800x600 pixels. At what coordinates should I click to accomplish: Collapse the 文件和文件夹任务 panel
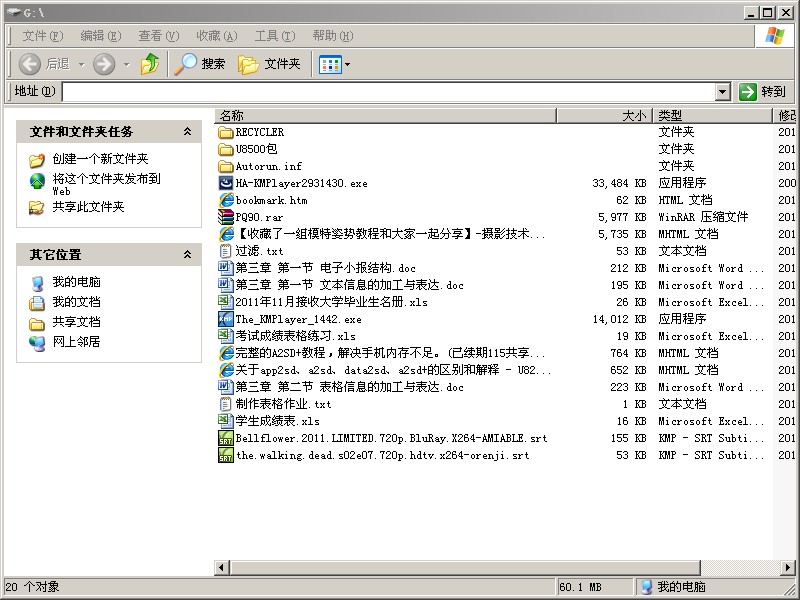[x=187, y=132]
